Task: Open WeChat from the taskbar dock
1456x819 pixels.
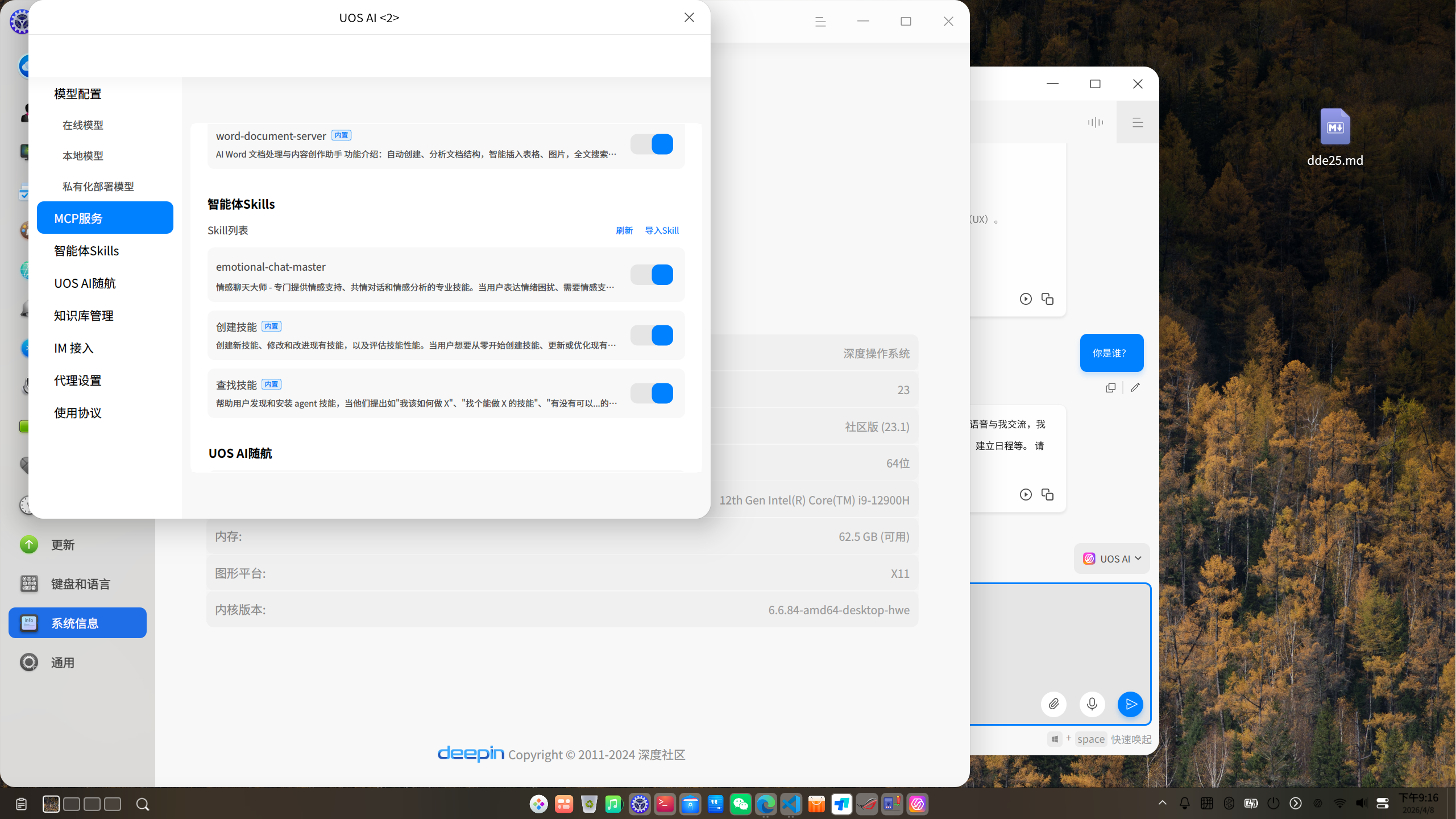Action: (740, 804)
